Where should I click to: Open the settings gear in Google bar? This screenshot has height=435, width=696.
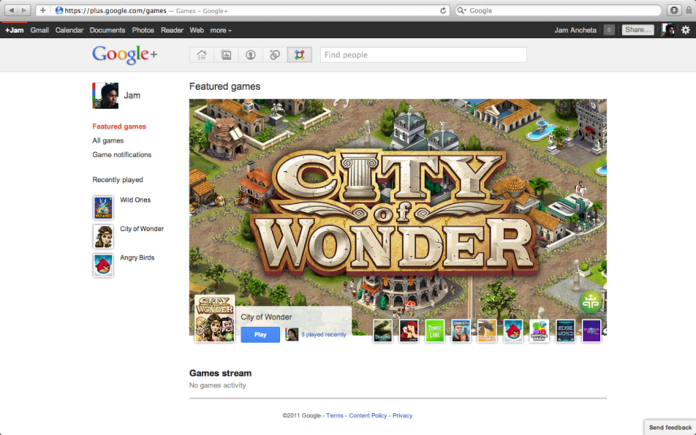(x=685, y=30)
